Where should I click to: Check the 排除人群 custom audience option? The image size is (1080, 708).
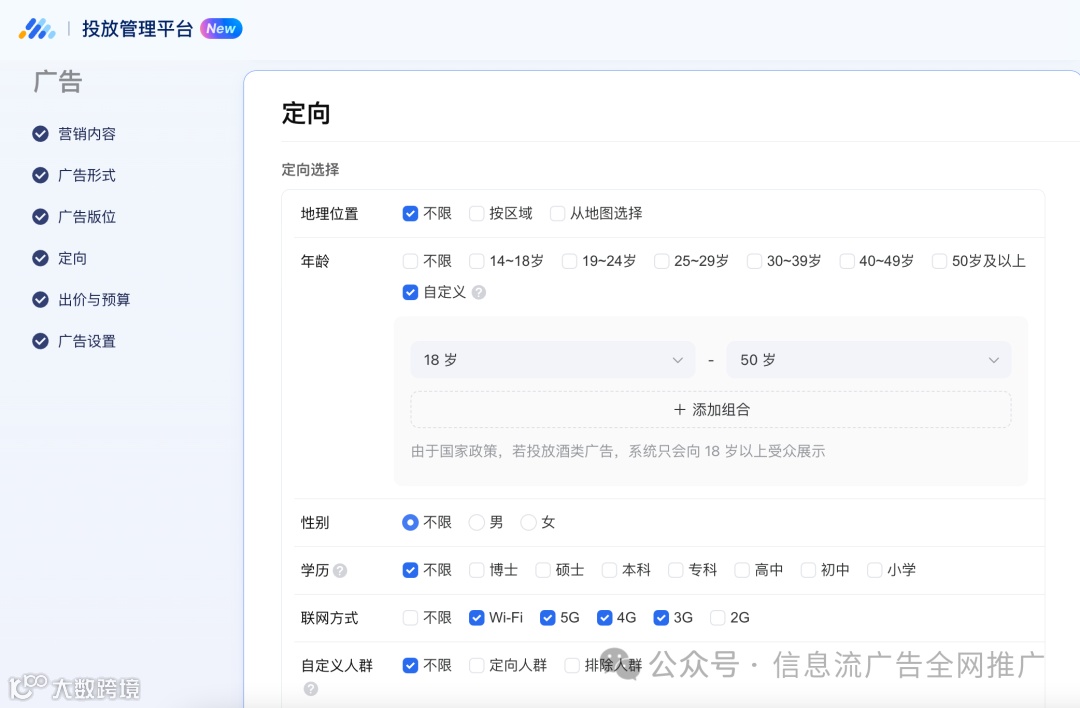click(x=573, y=665)
